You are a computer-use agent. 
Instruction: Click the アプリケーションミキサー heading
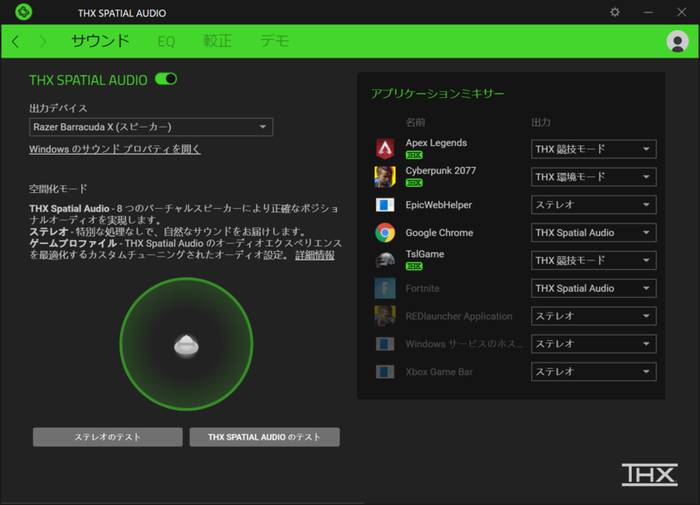coord(438,94)
